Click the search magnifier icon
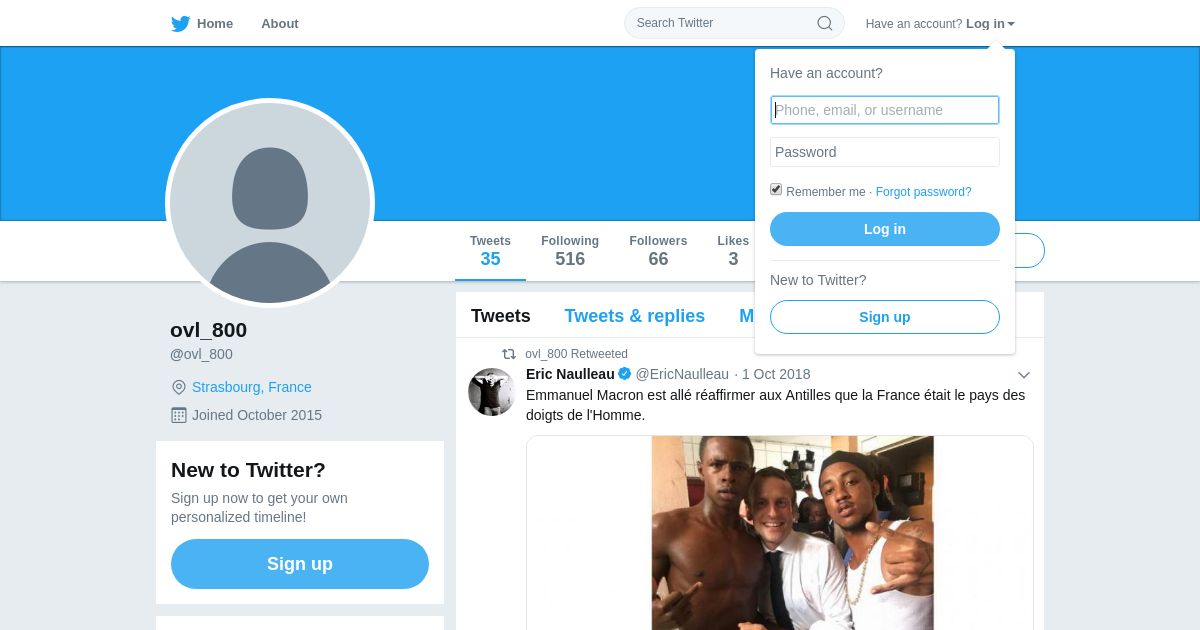Image resolution: width=1200 pixels, height=630 pixels. tap(825, 23)
